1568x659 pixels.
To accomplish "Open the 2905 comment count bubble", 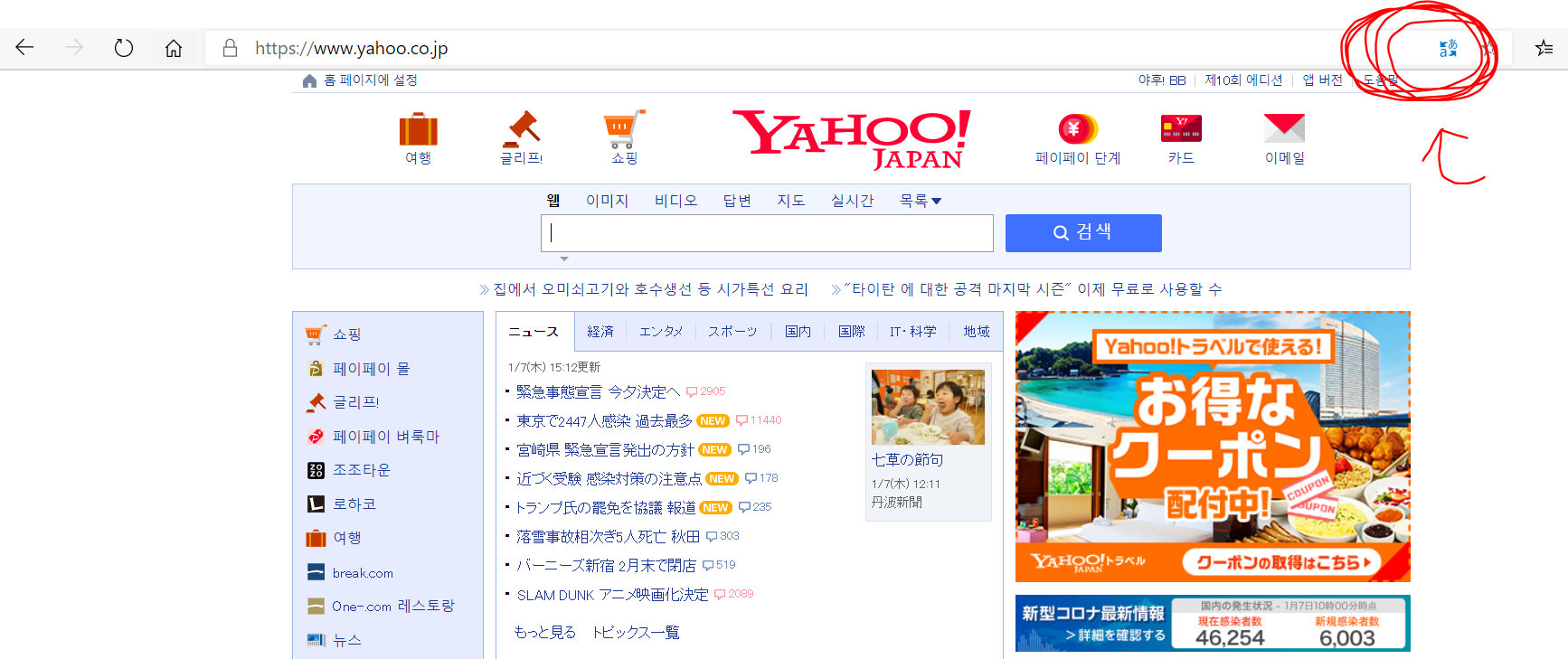I will pyautogui.click(x=706, y=391).
